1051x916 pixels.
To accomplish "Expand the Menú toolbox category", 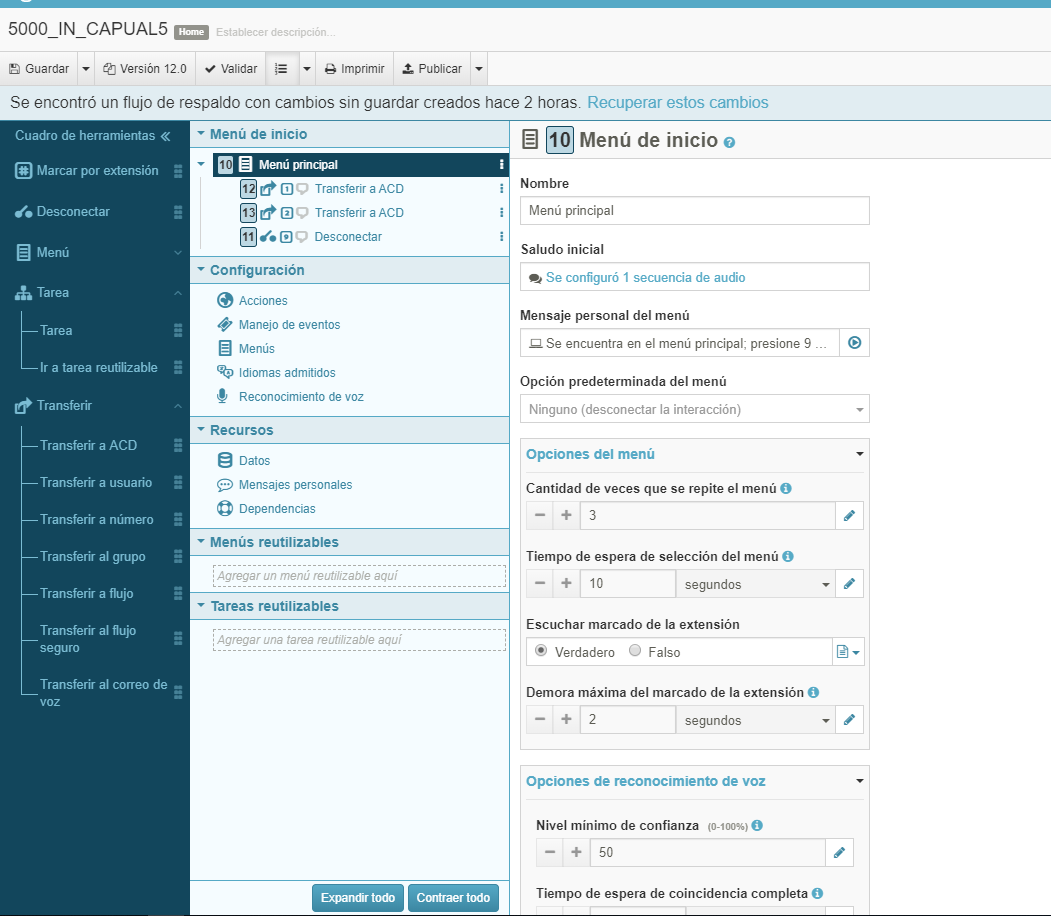I will (x=178, y=253).
